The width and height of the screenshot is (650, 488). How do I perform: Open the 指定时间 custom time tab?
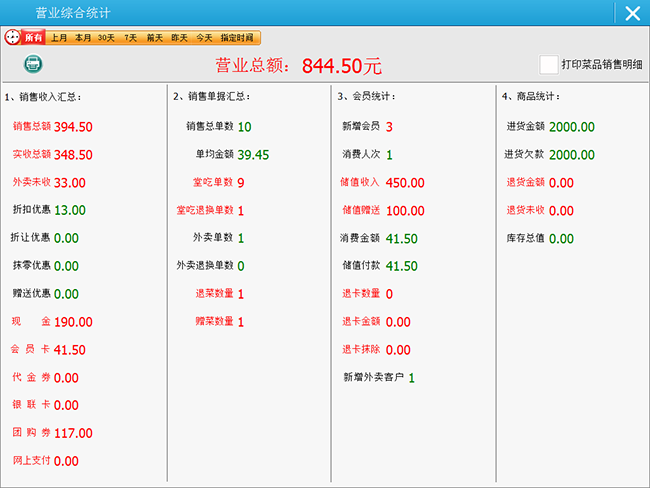[x=238, y=37]
